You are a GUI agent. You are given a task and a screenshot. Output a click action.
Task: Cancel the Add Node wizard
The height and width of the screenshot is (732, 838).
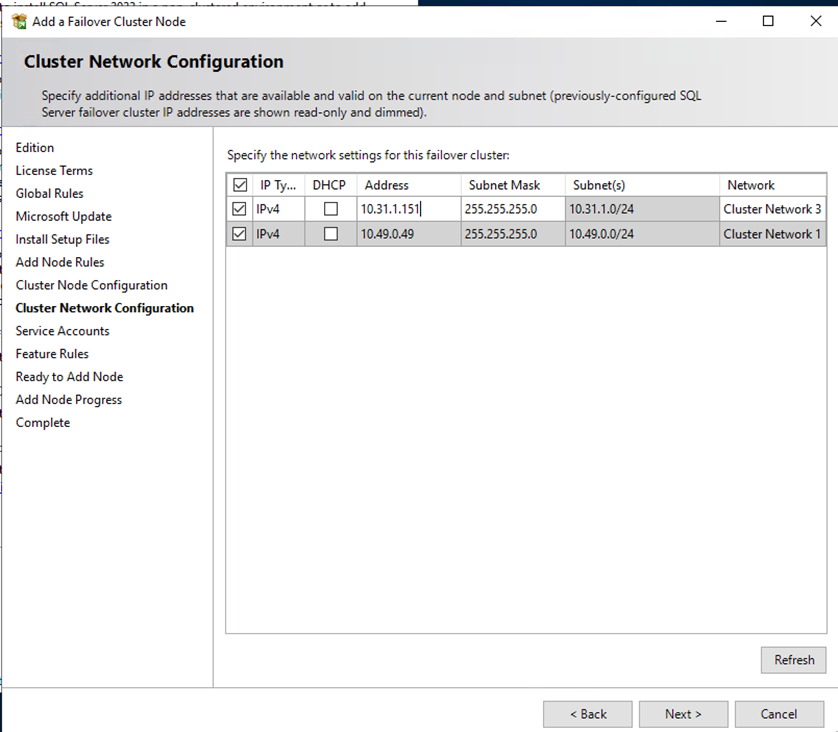tap(778, 714)
